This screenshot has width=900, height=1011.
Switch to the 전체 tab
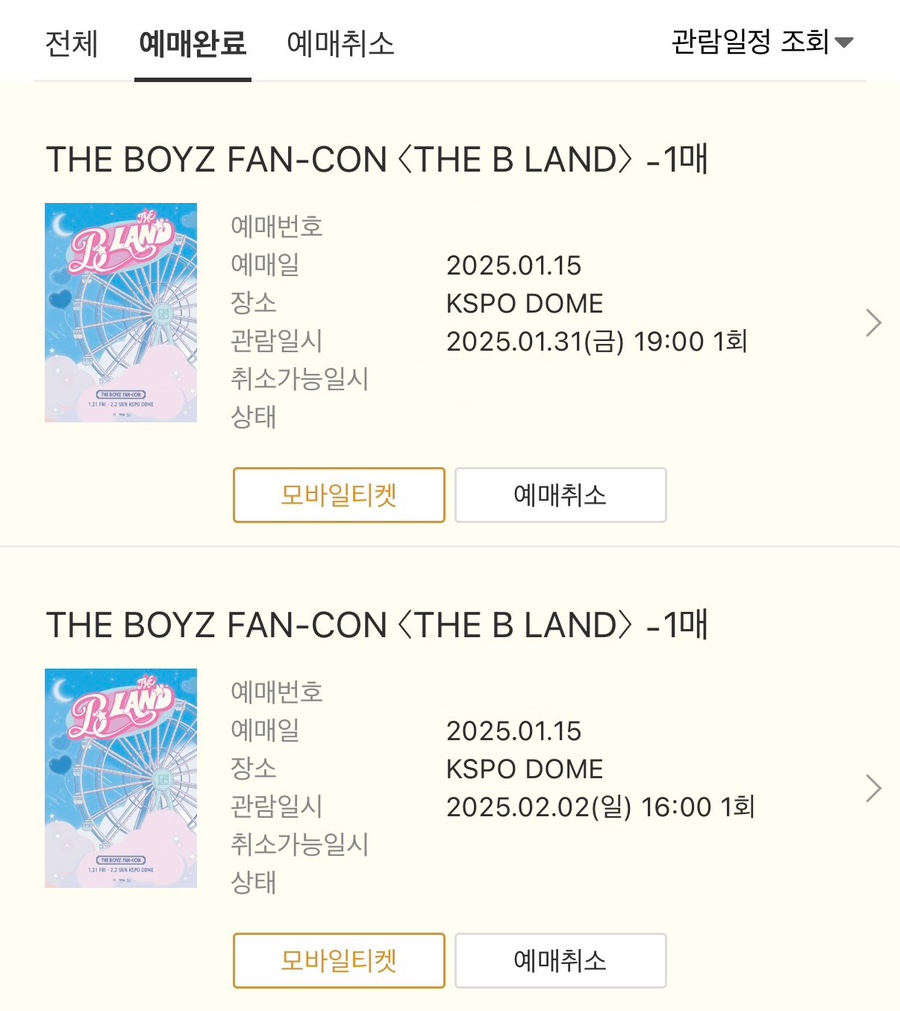coord(71,44)
